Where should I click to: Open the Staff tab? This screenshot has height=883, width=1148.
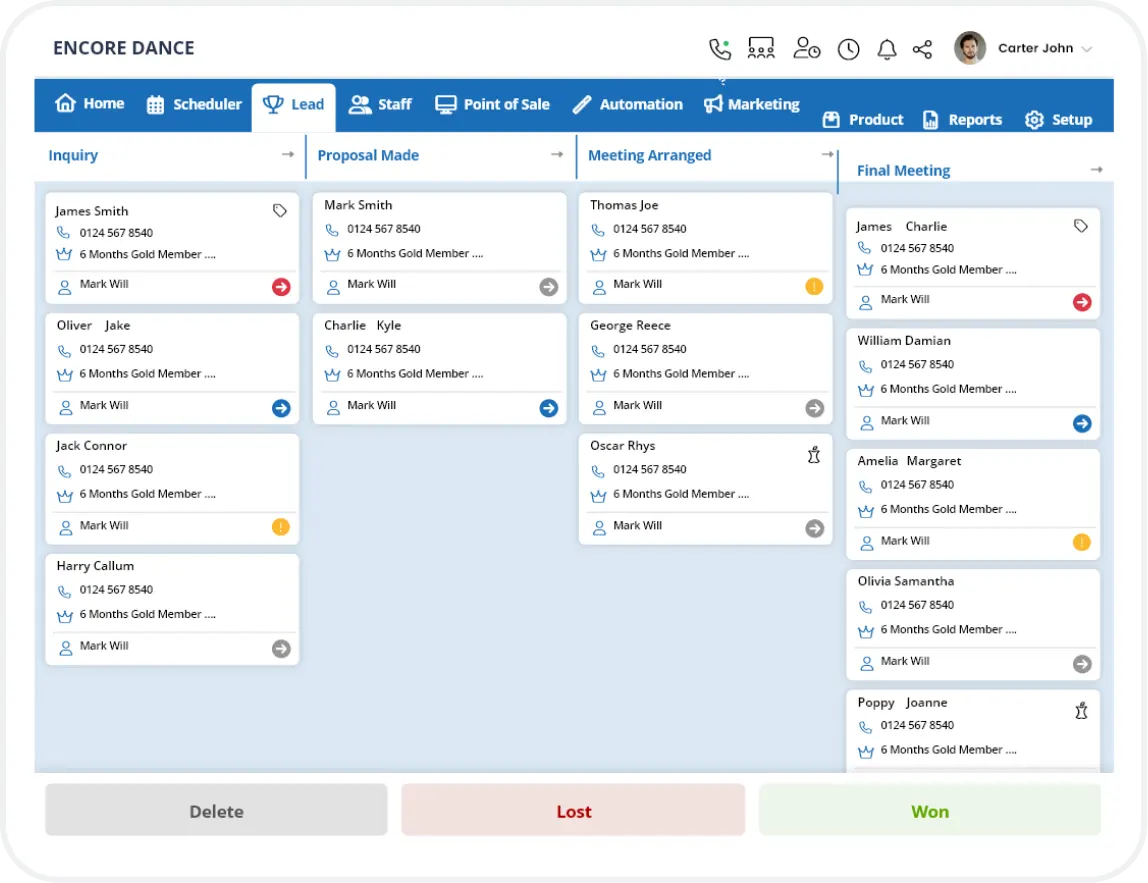click(x=380, y=105)
